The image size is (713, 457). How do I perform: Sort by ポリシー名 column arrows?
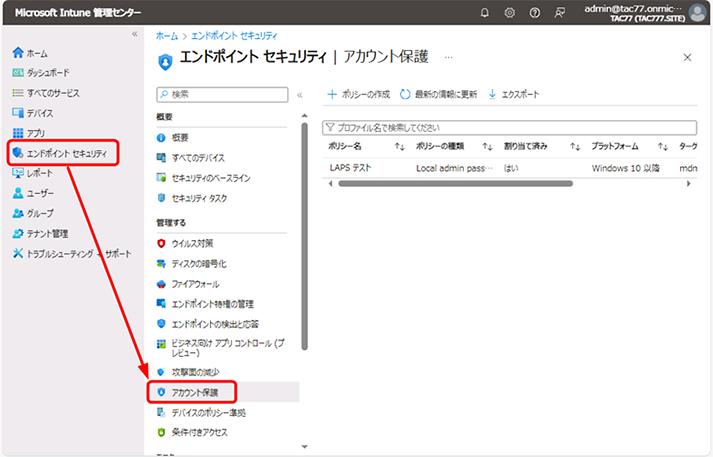tap(400, 146)
